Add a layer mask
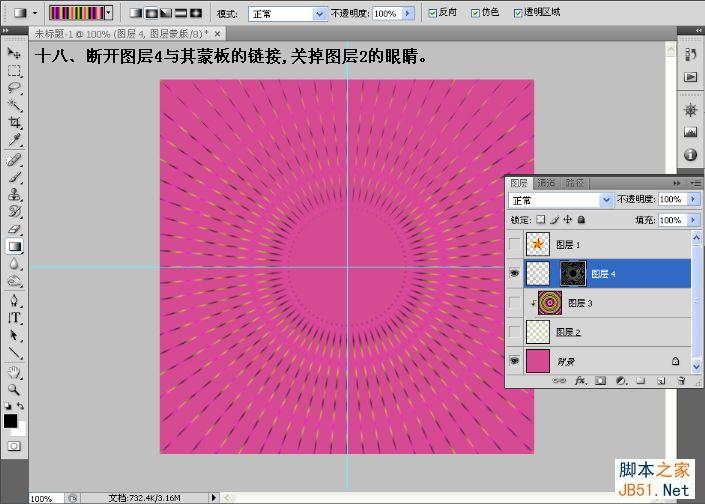 click(x=600, y=381)
